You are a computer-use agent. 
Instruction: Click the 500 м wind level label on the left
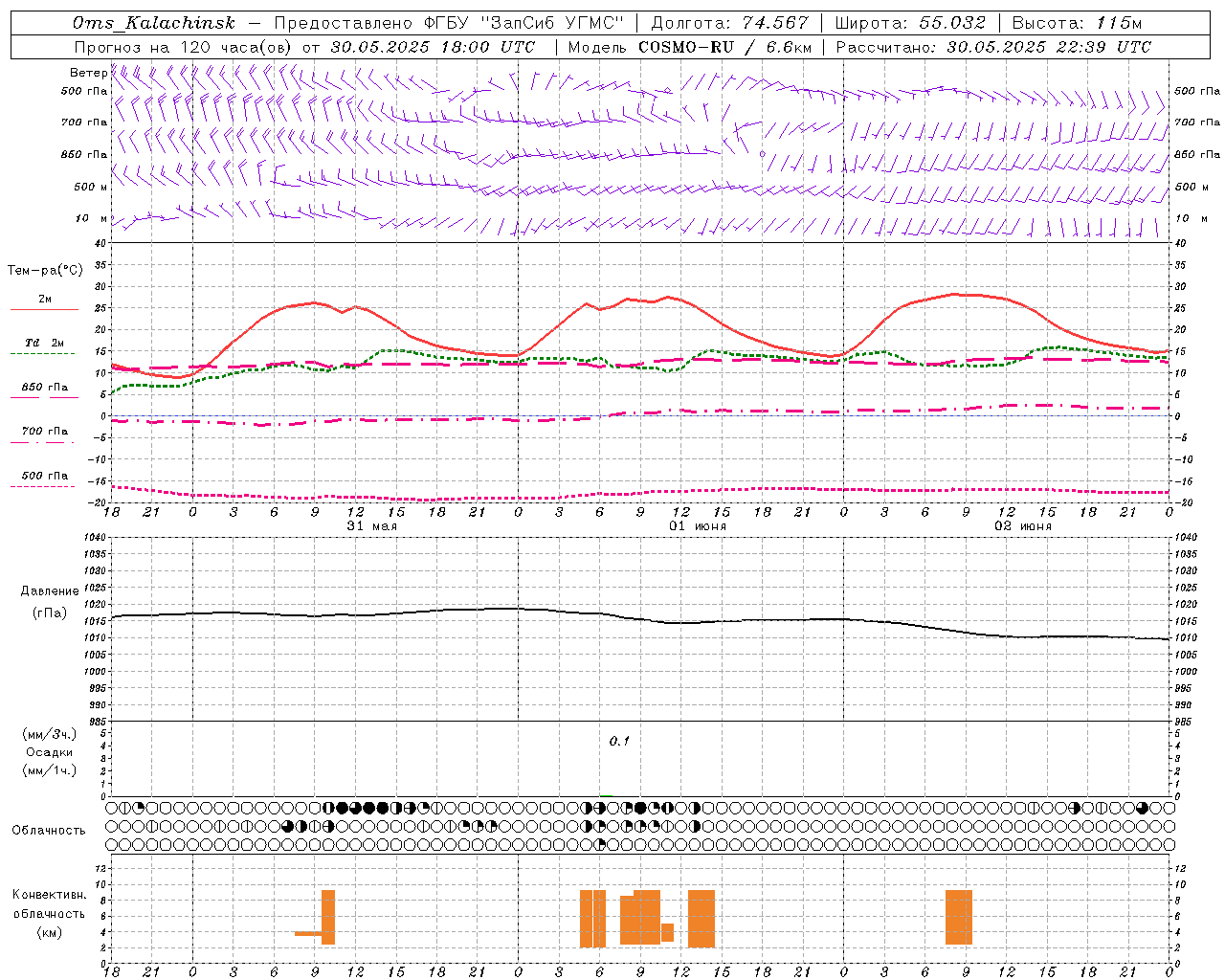point(91,187)
